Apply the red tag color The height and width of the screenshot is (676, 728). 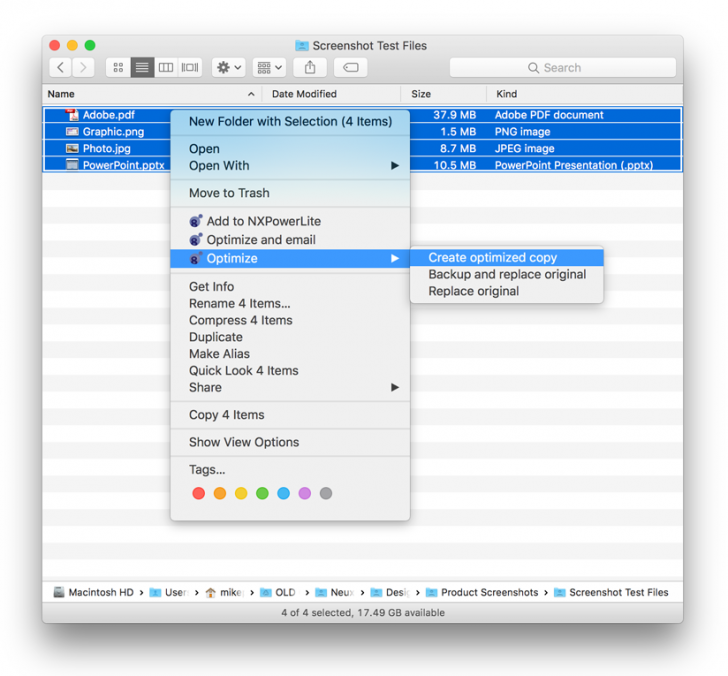click(199, 493)
